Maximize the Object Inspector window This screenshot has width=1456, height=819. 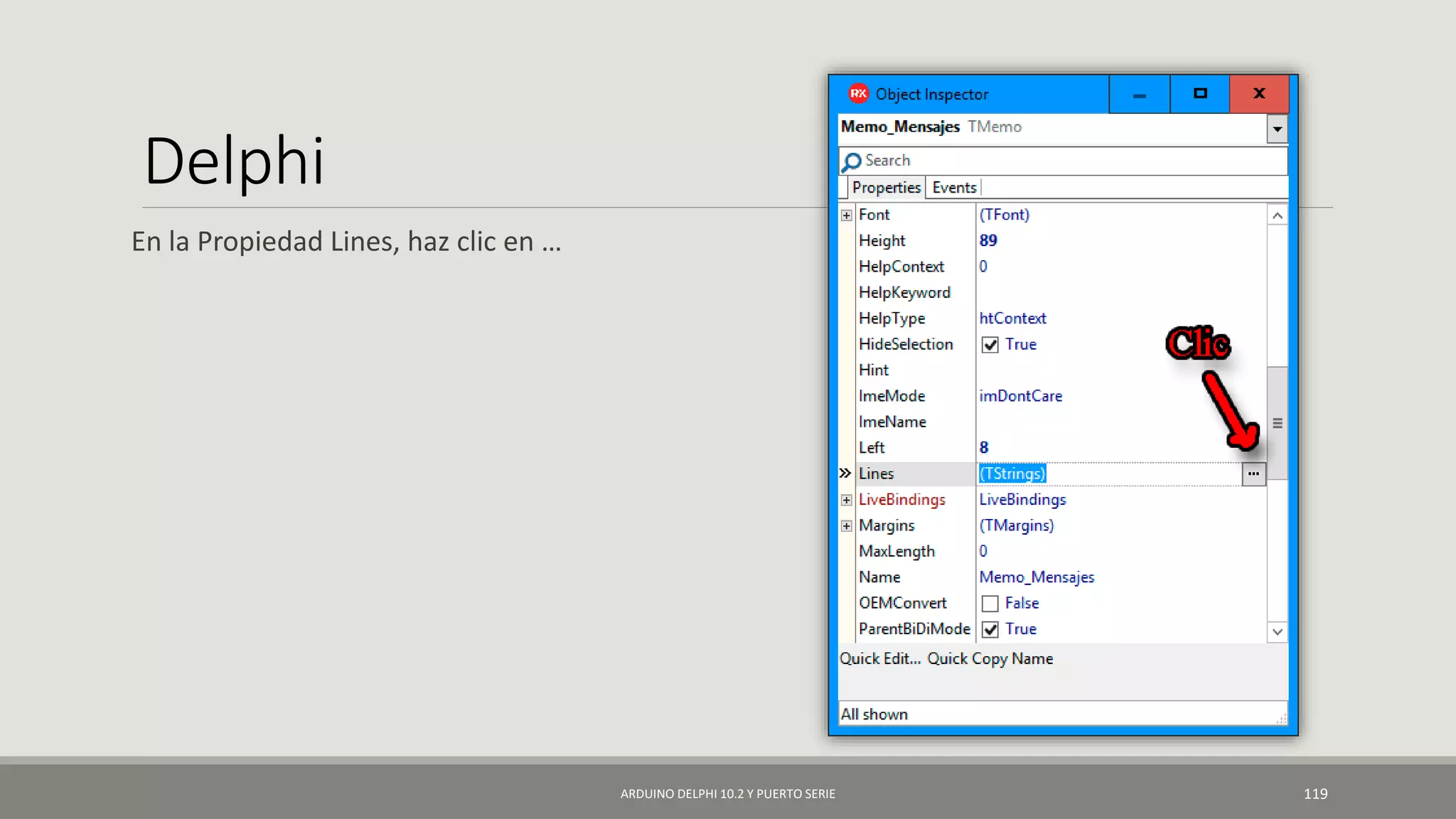1200,94
